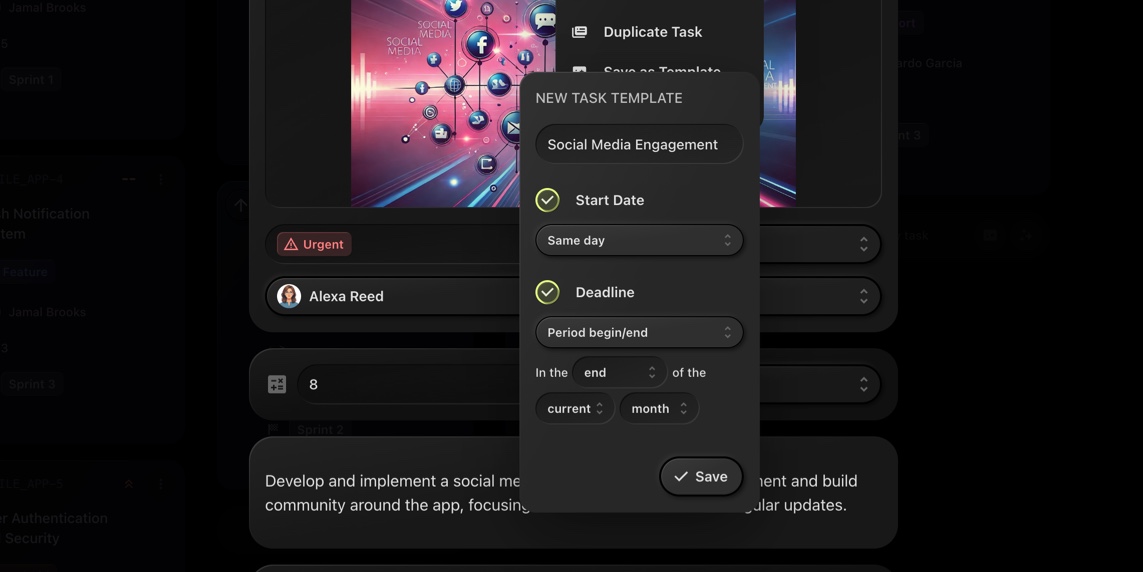Click the Urgent priority badge
The height and width of the screenshot is (572, 1143).
314,244
